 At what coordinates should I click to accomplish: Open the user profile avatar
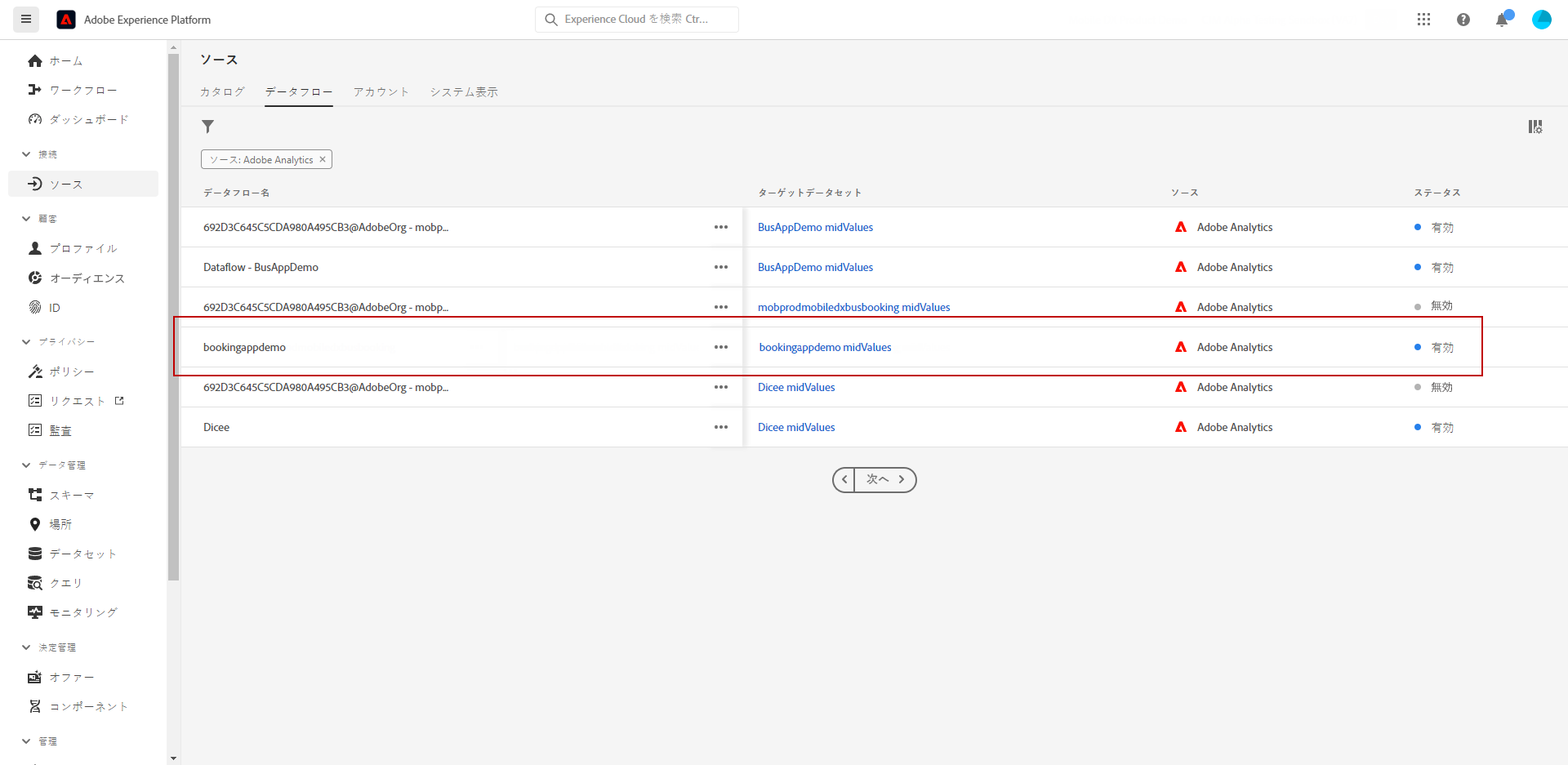pos(1541,20)
